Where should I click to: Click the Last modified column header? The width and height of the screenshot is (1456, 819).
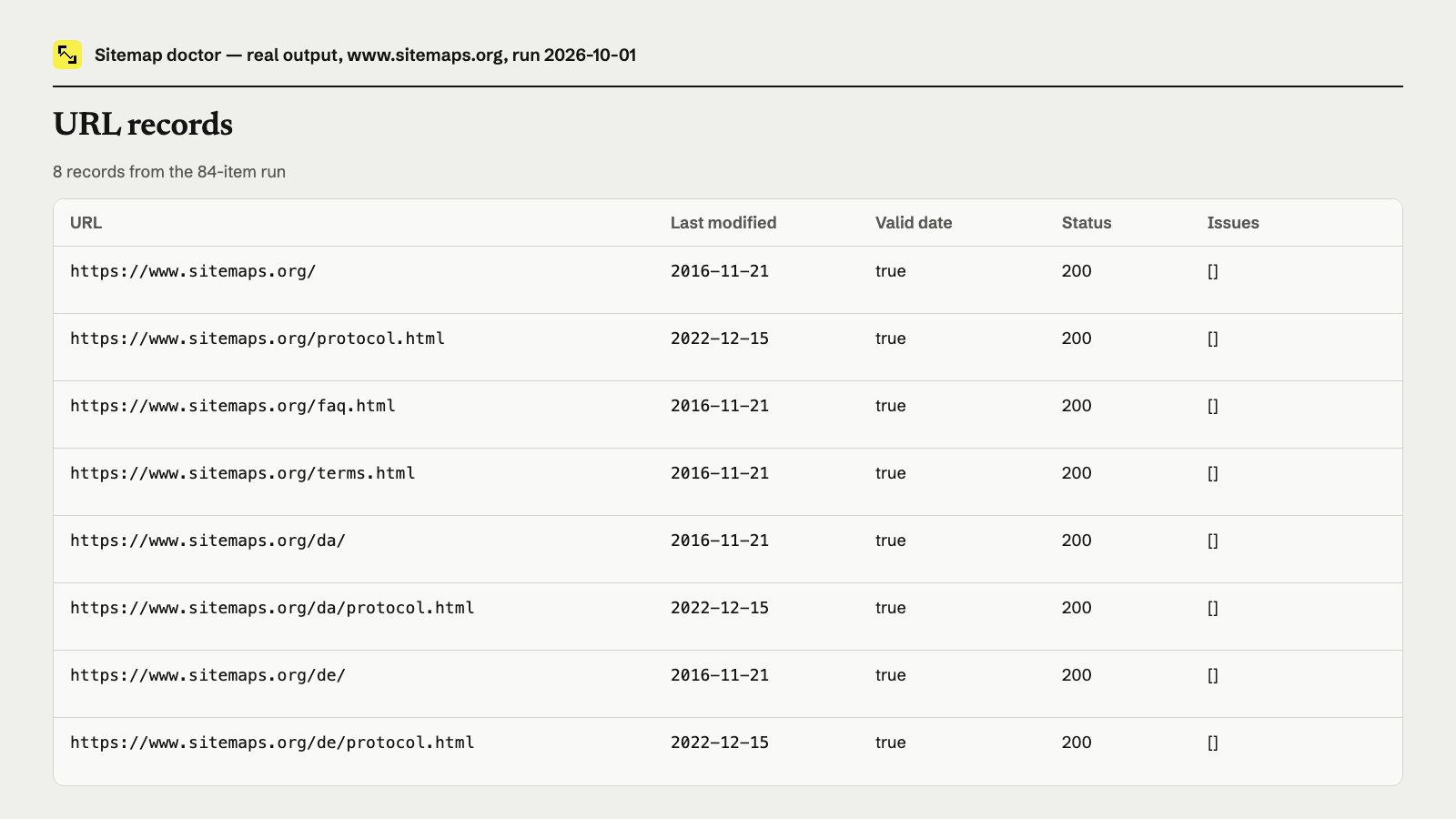723,223
